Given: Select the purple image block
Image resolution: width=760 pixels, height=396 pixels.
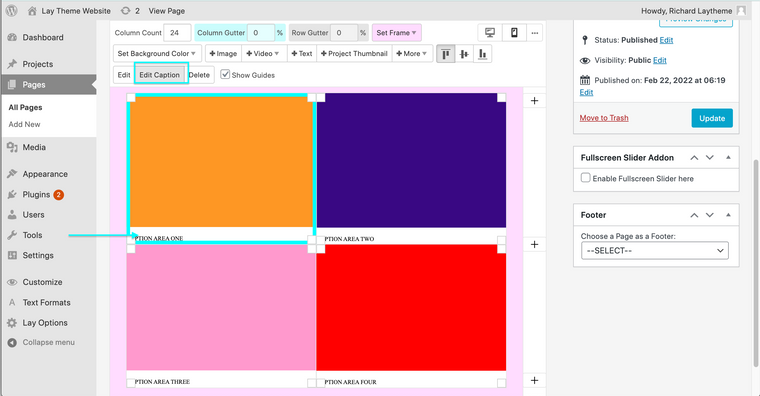Looking at the screenshot, I should [411, 160].
